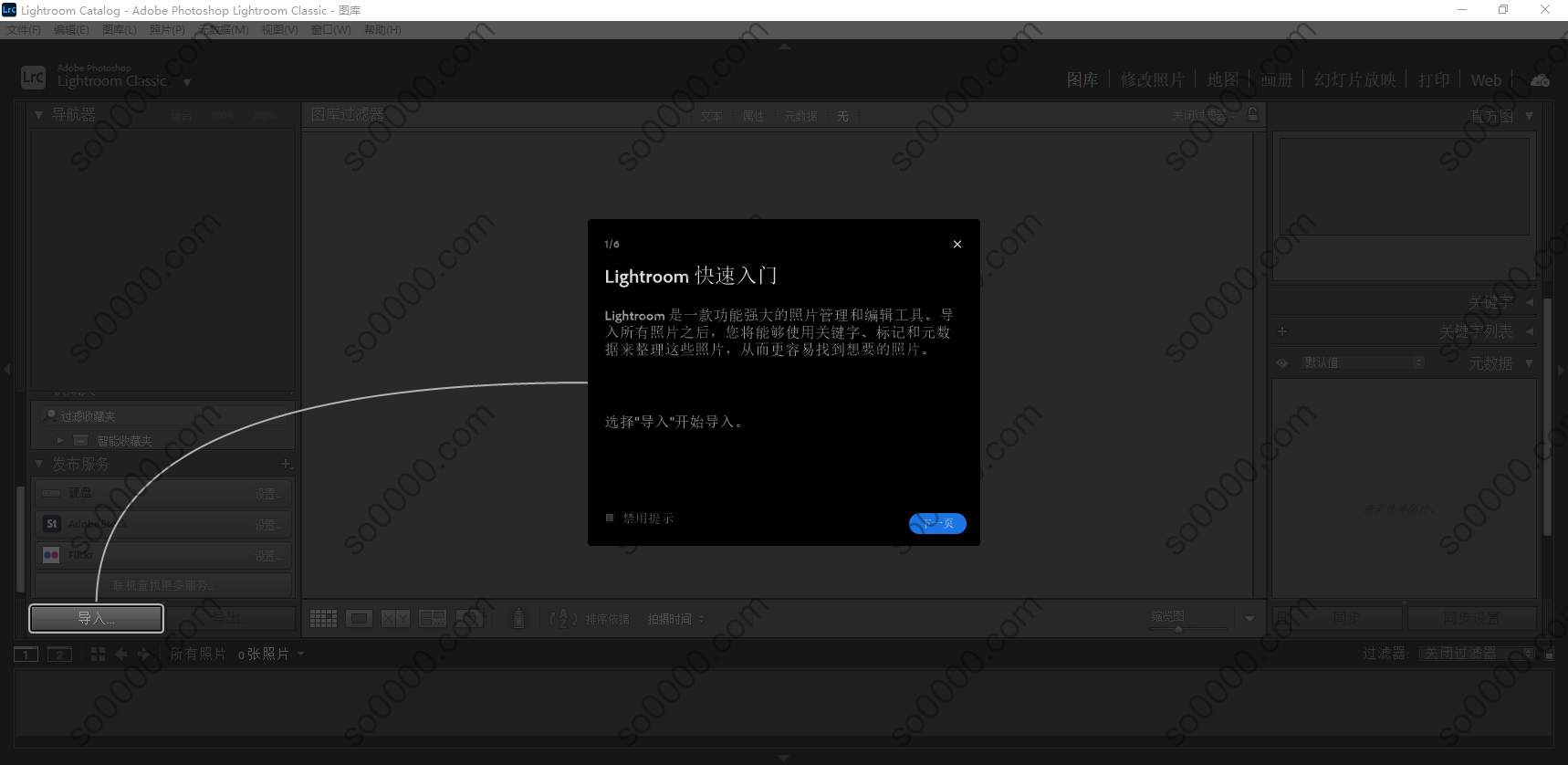Collapse the 元数据 Metadata panel
This screenshot has height=765, width=1568.
pos(1529,362)
